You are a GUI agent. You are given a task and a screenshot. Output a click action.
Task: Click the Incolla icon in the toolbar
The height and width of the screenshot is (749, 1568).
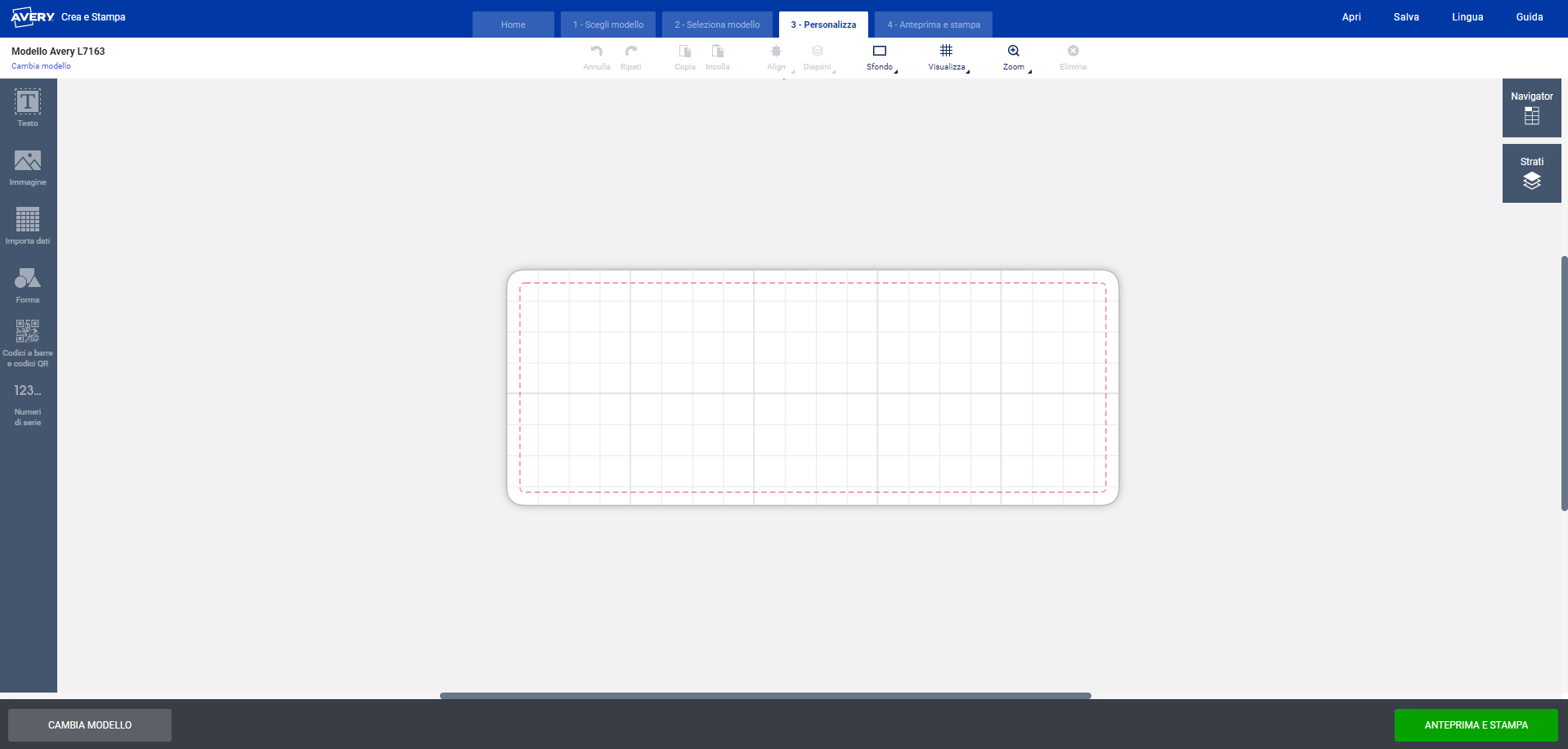[x=717, y=56]
